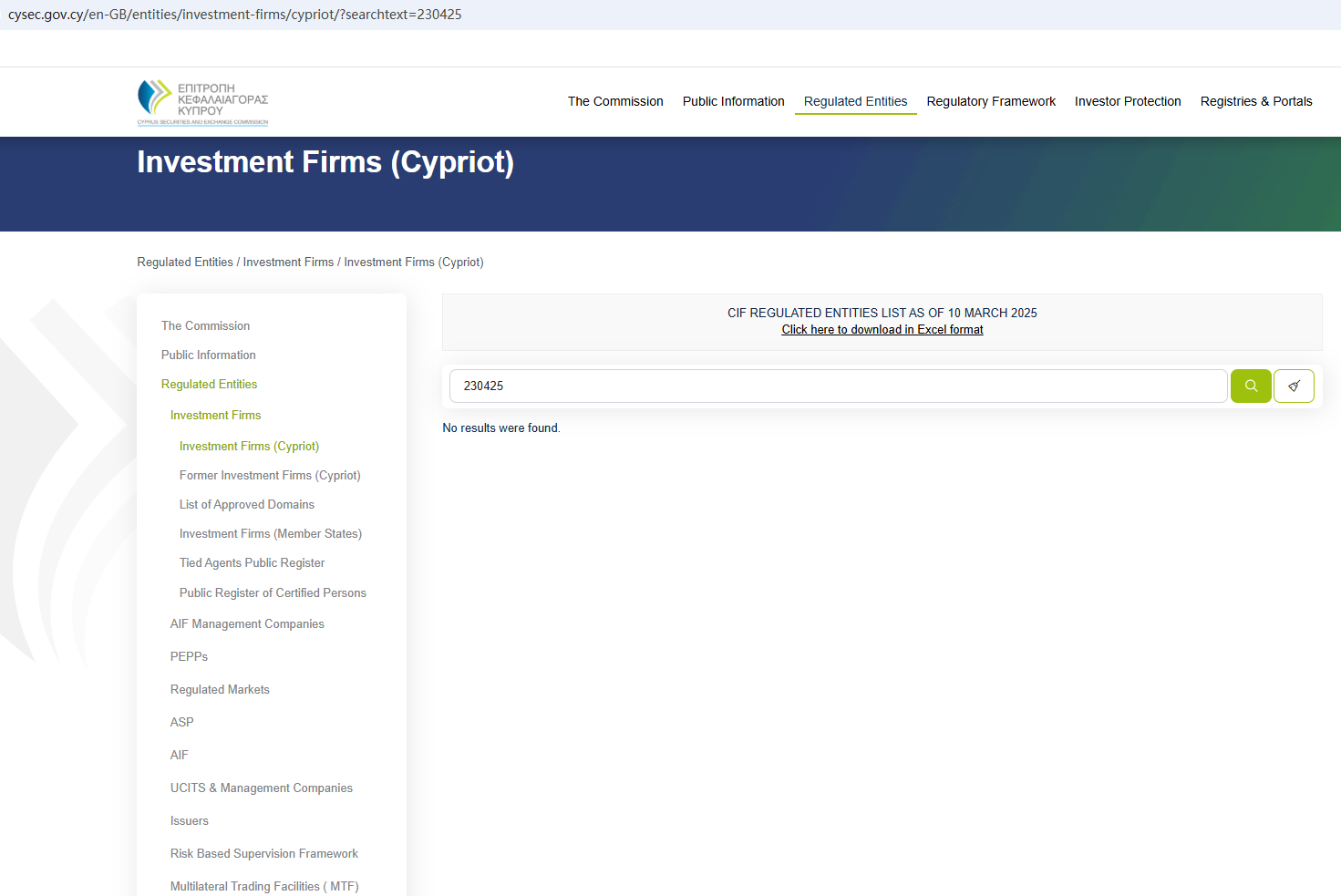Viewport: 1341px width, 896px height.
Task: Select Investment Firms (Member States) in sidebar
Action: click(270, 534)
